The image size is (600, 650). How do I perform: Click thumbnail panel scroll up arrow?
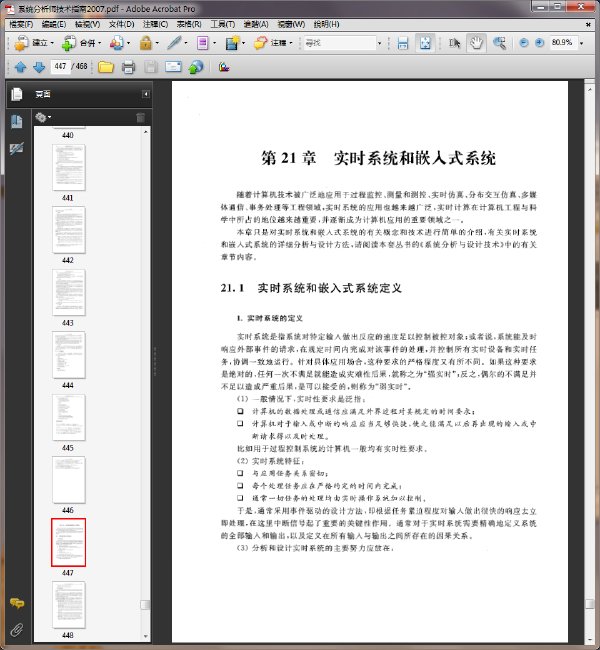pyautogui.click(x=146, y=132)
